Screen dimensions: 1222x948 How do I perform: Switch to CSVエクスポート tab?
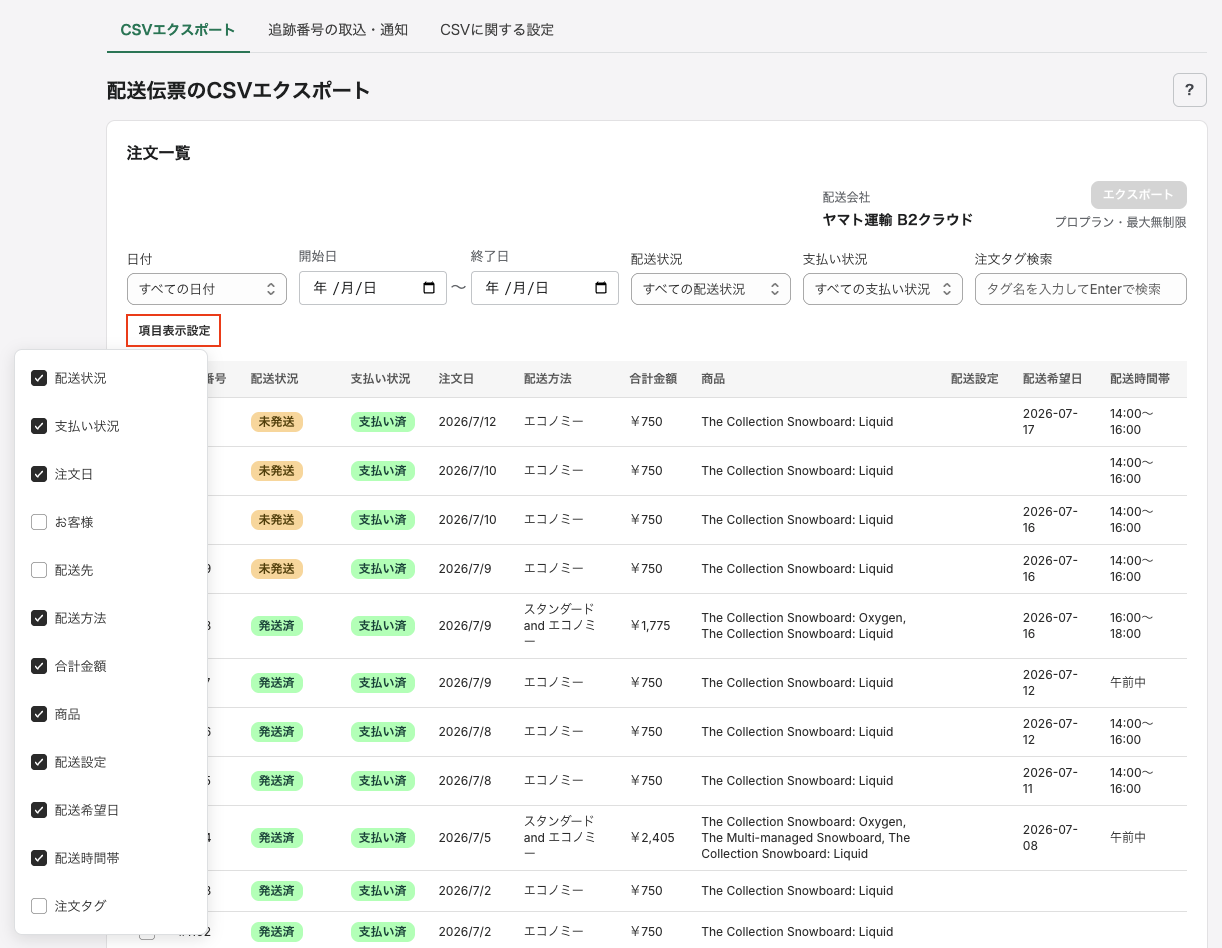click(178, 30)
